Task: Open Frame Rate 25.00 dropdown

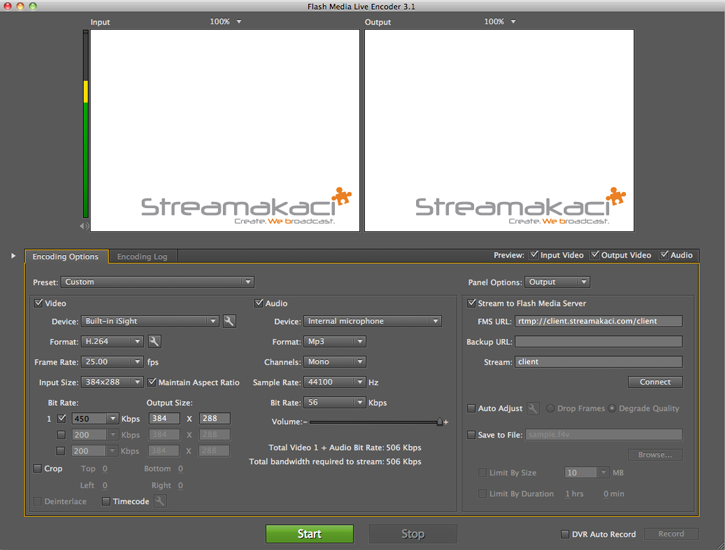Action: point(112,362)
